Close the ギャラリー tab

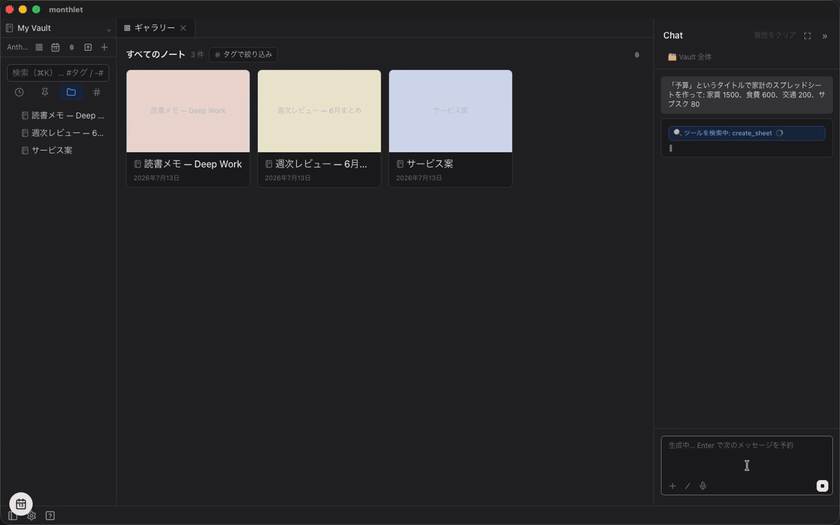[x=183, y=28]
